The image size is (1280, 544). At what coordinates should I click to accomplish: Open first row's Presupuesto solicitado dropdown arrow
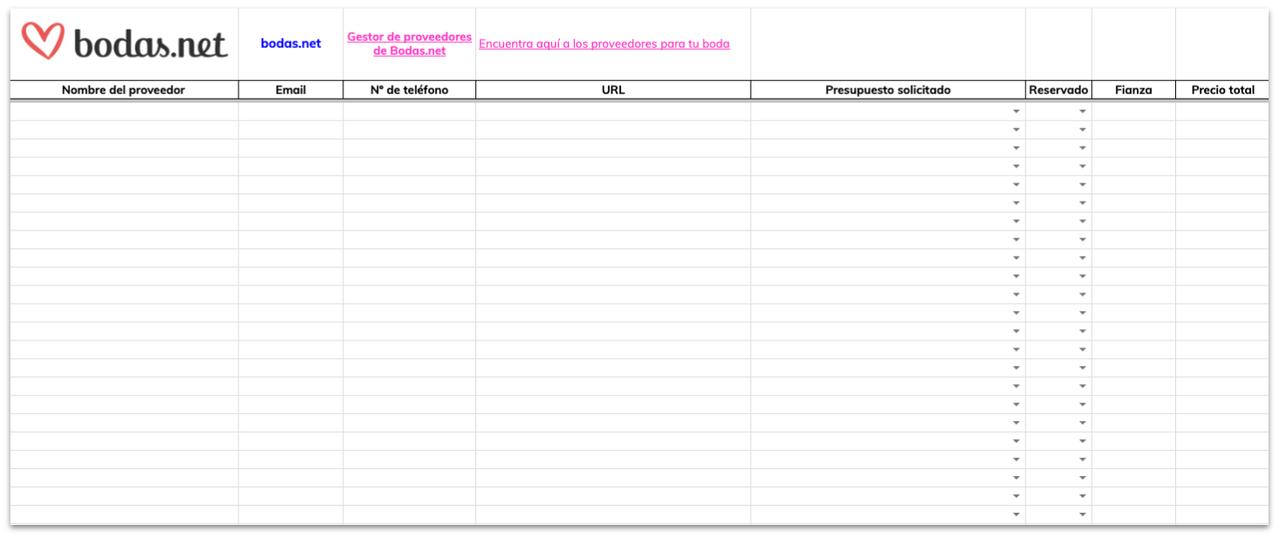(1016, 111)
